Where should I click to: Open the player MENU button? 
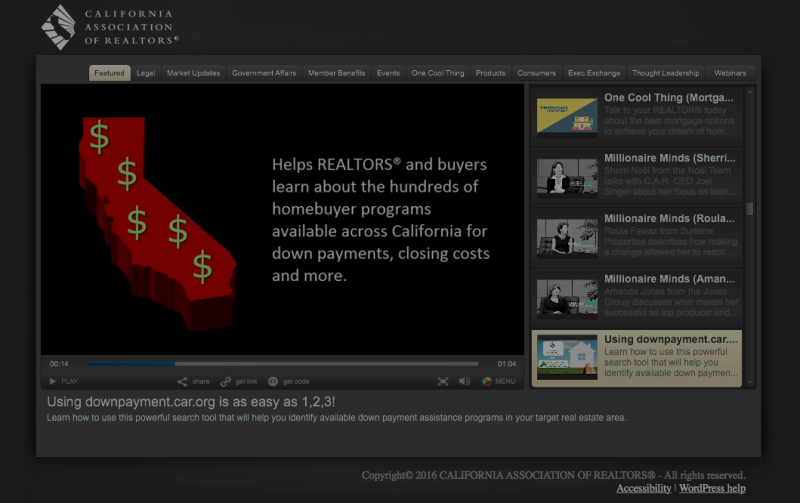pos(499,382)
